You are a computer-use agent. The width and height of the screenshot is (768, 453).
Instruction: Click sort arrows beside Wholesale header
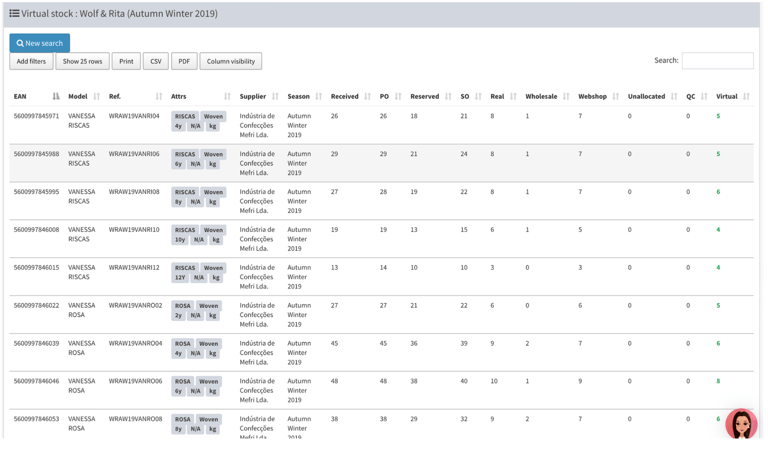point(566,97)
